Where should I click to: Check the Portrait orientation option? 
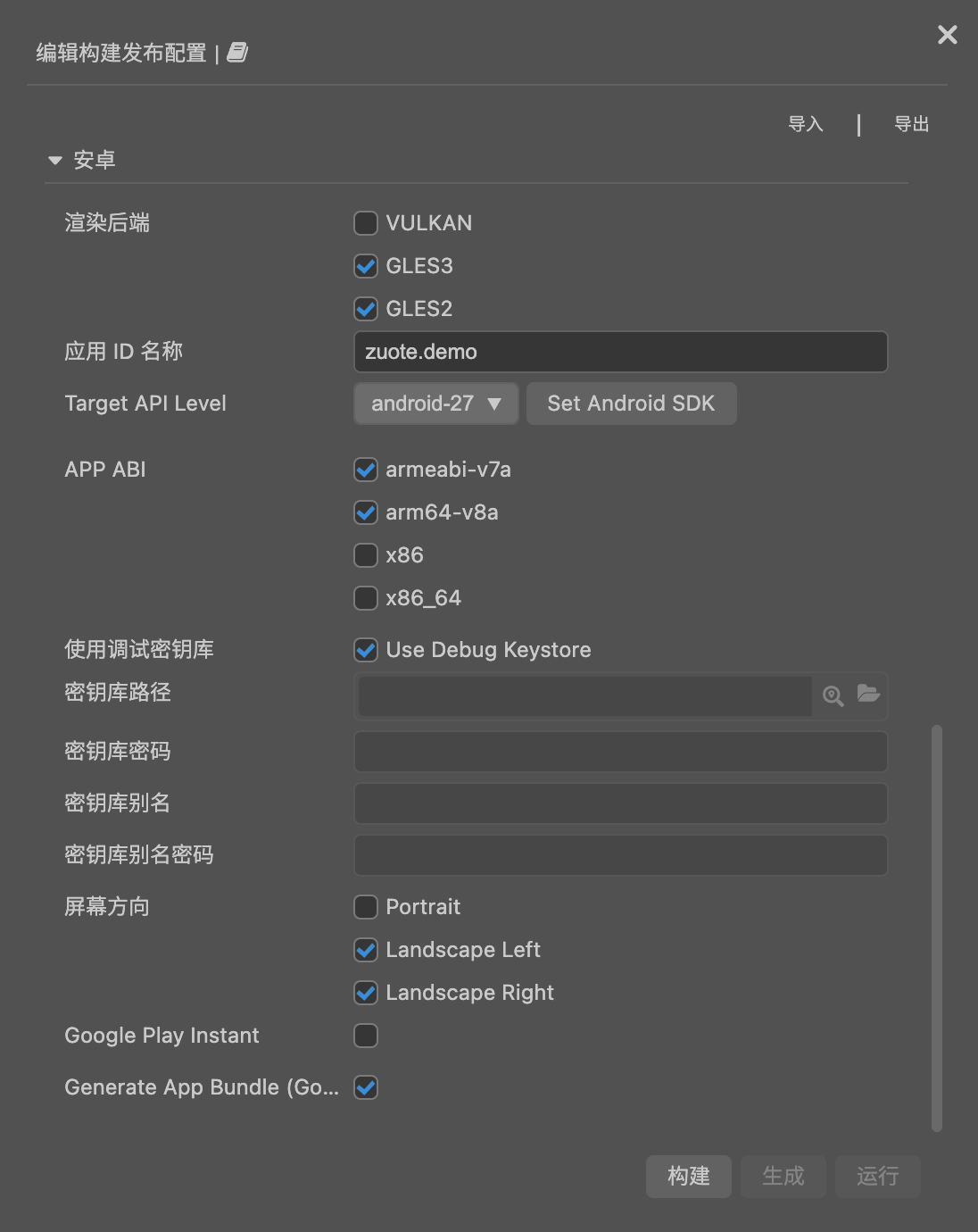(366, 907)
